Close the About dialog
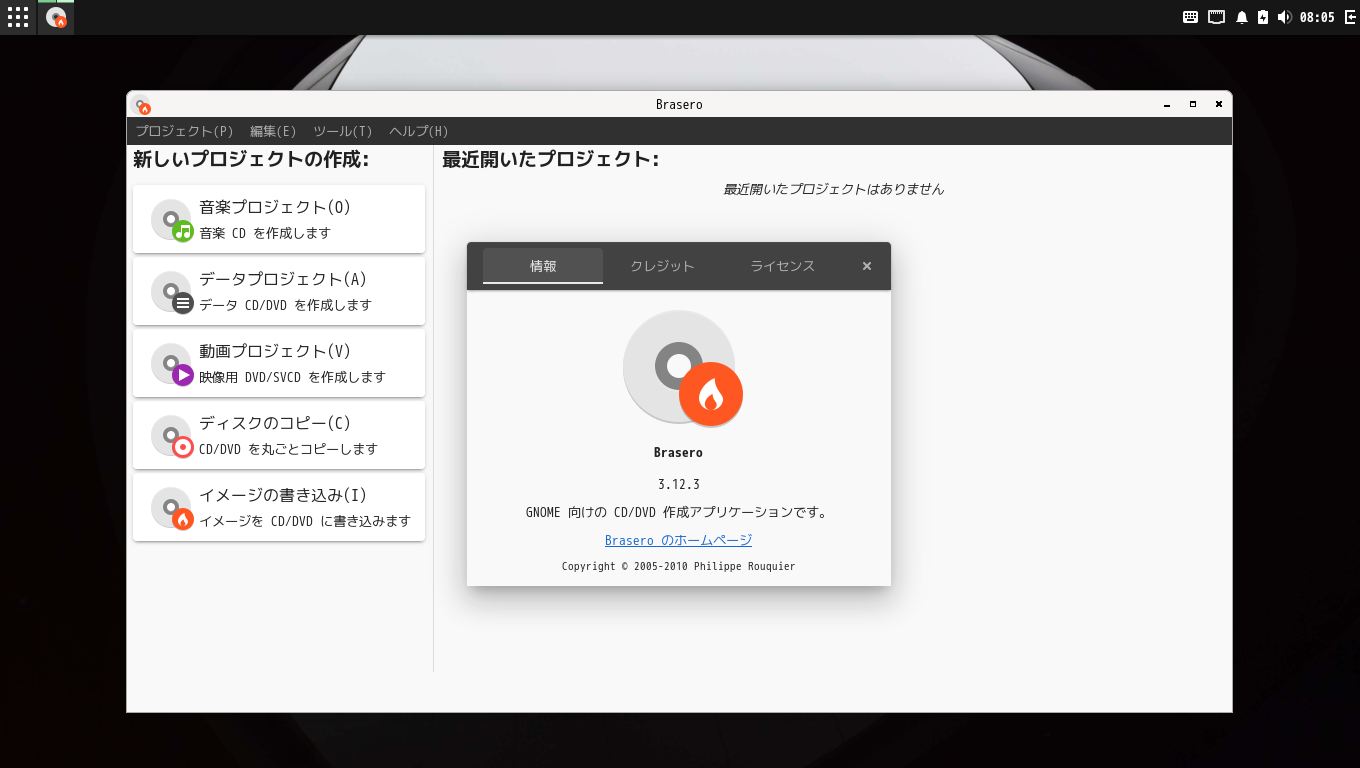This screenshot has height=768, width=1360. point(867,266)
